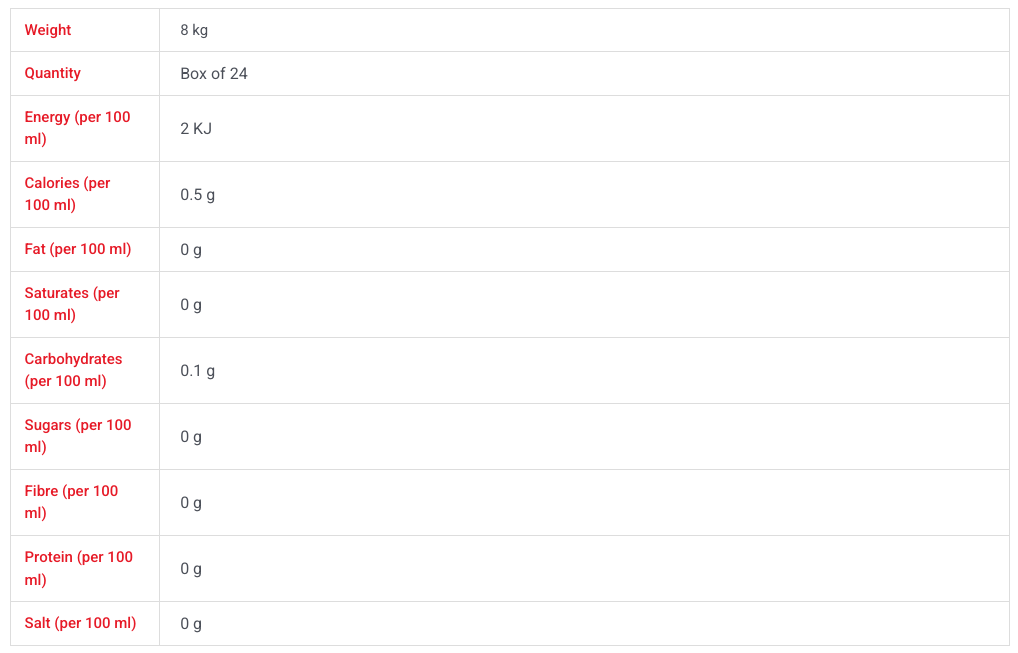Viewport: 1018px width, 653px height.
Task: Click the Sugars (per 100 ml) label
Action: click(x=78, y=436)
